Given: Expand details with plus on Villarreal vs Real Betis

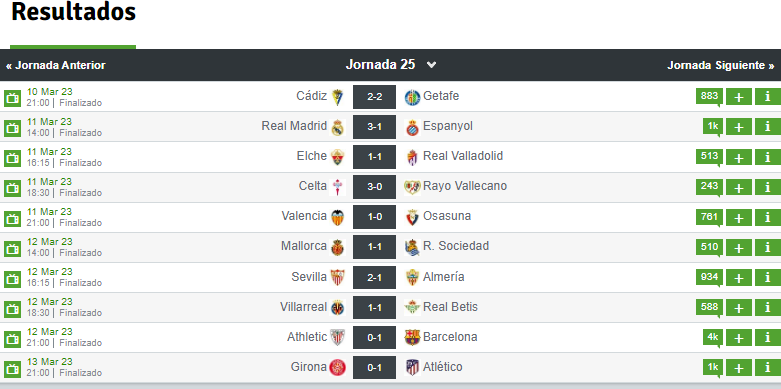Looking at the screenshot, I should click(739, 308).
